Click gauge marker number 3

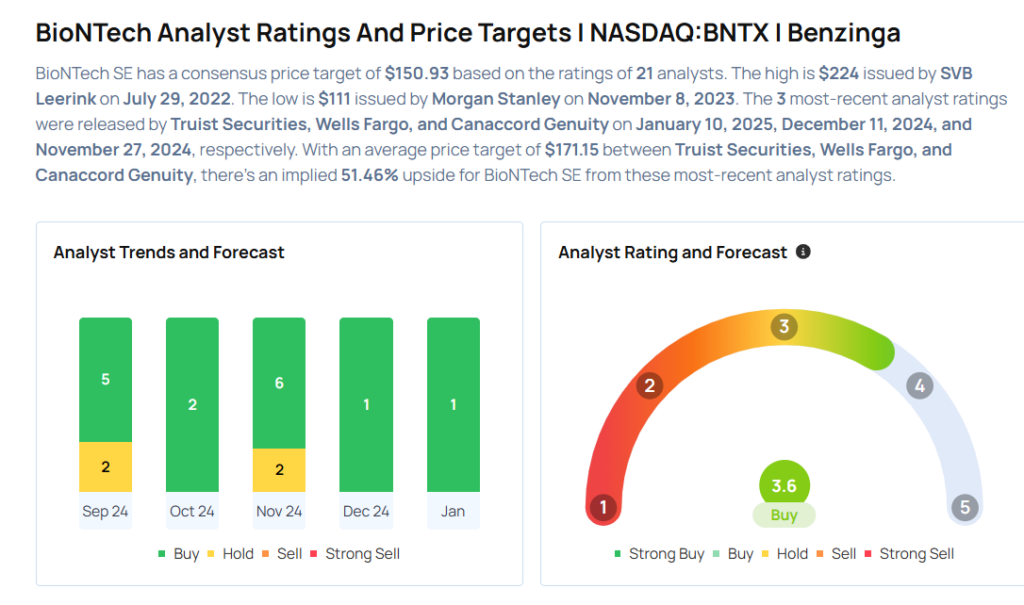click(785, 327)
